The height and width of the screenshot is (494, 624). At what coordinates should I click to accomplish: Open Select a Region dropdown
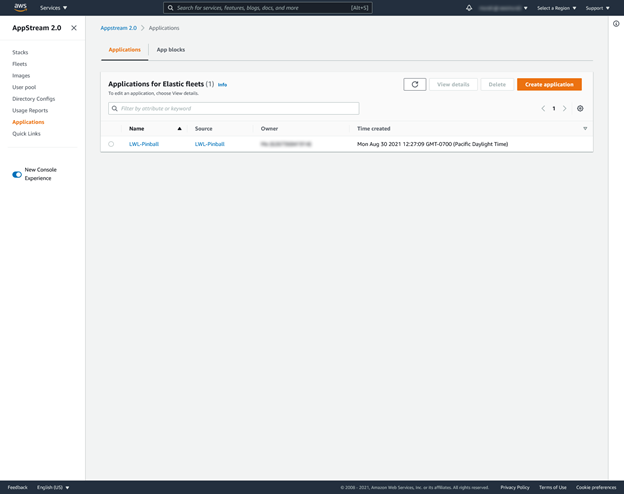(x=556, y=8)
